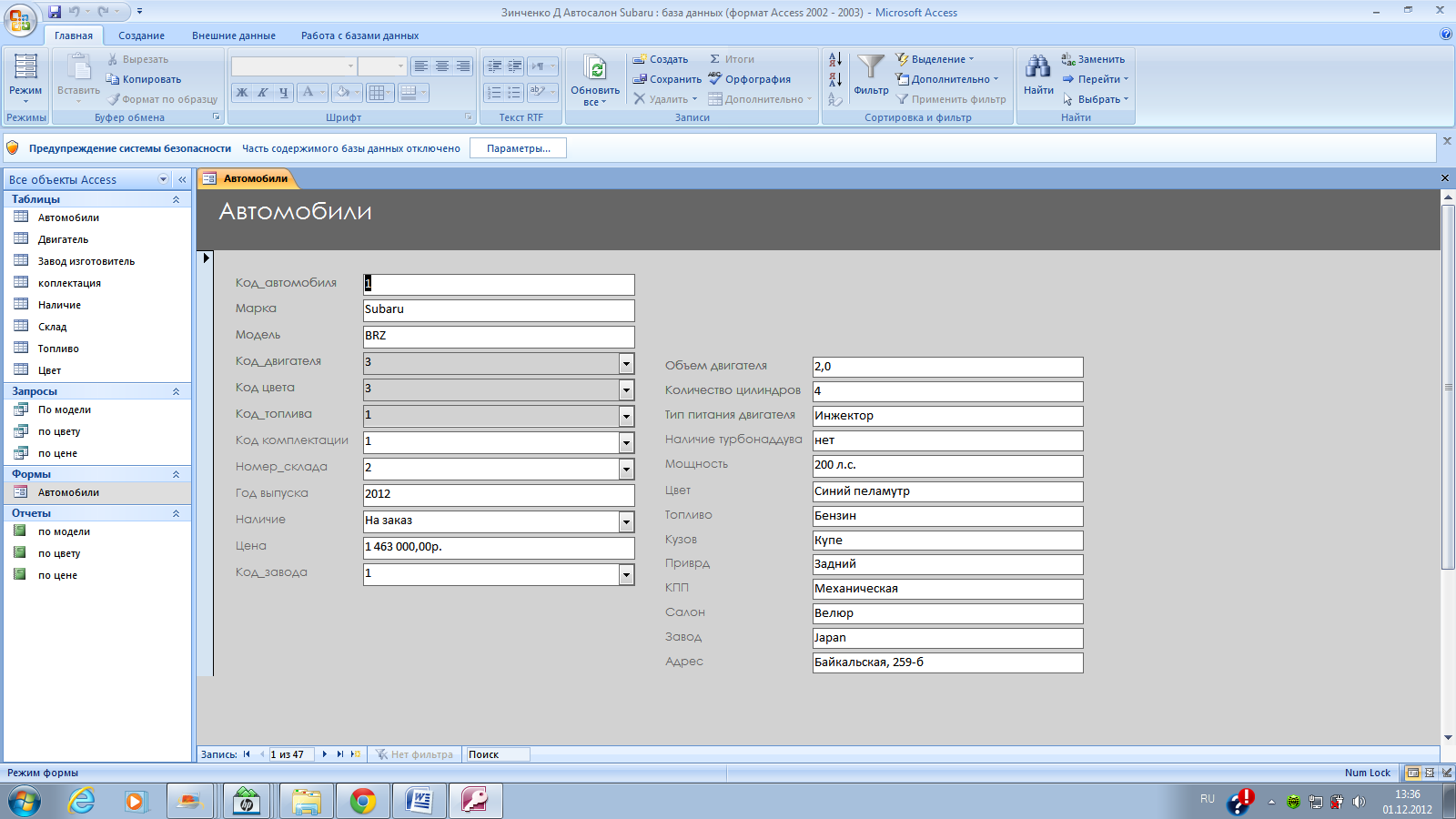This screenshot has width=1456, height=819.
Task: Switch to Создание ribbon tab
Action: pyautogui.click(x=141, y=35)
